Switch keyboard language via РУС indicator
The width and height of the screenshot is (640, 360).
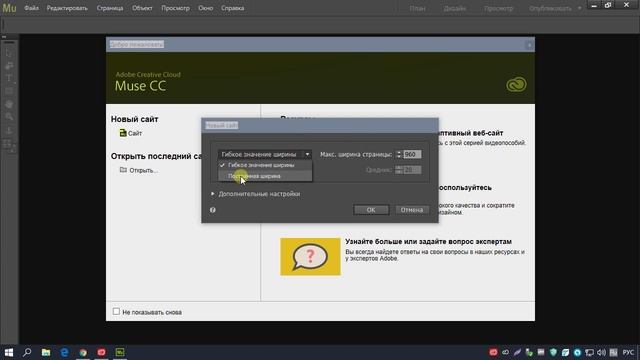628,352
